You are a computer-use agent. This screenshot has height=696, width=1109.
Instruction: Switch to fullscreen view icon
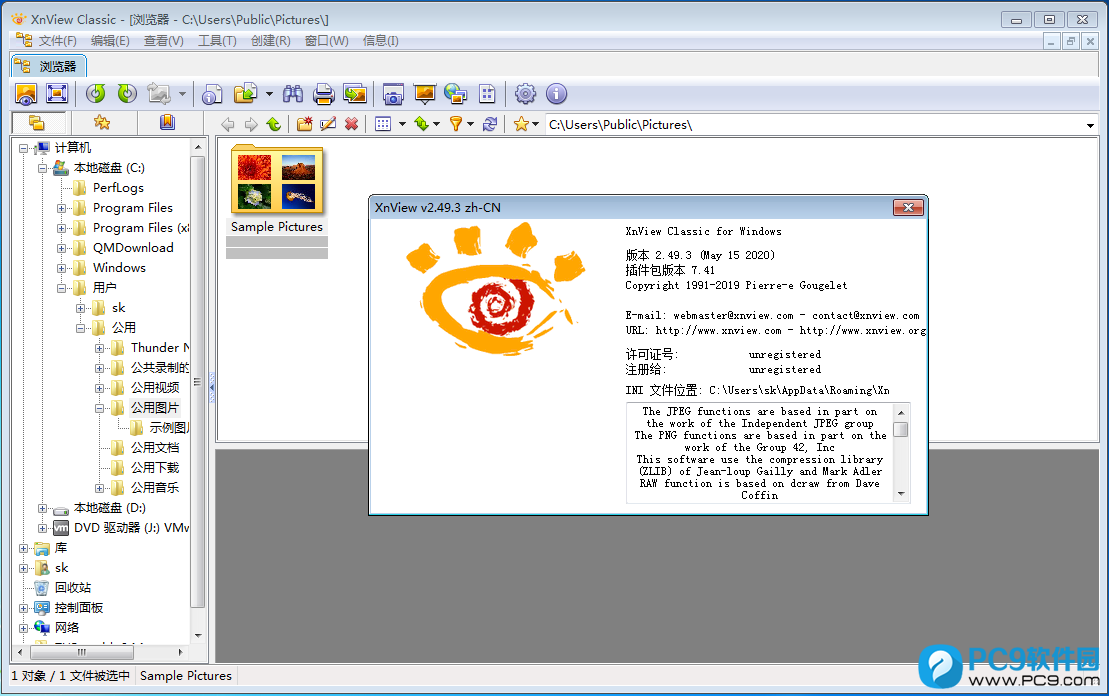57,93
